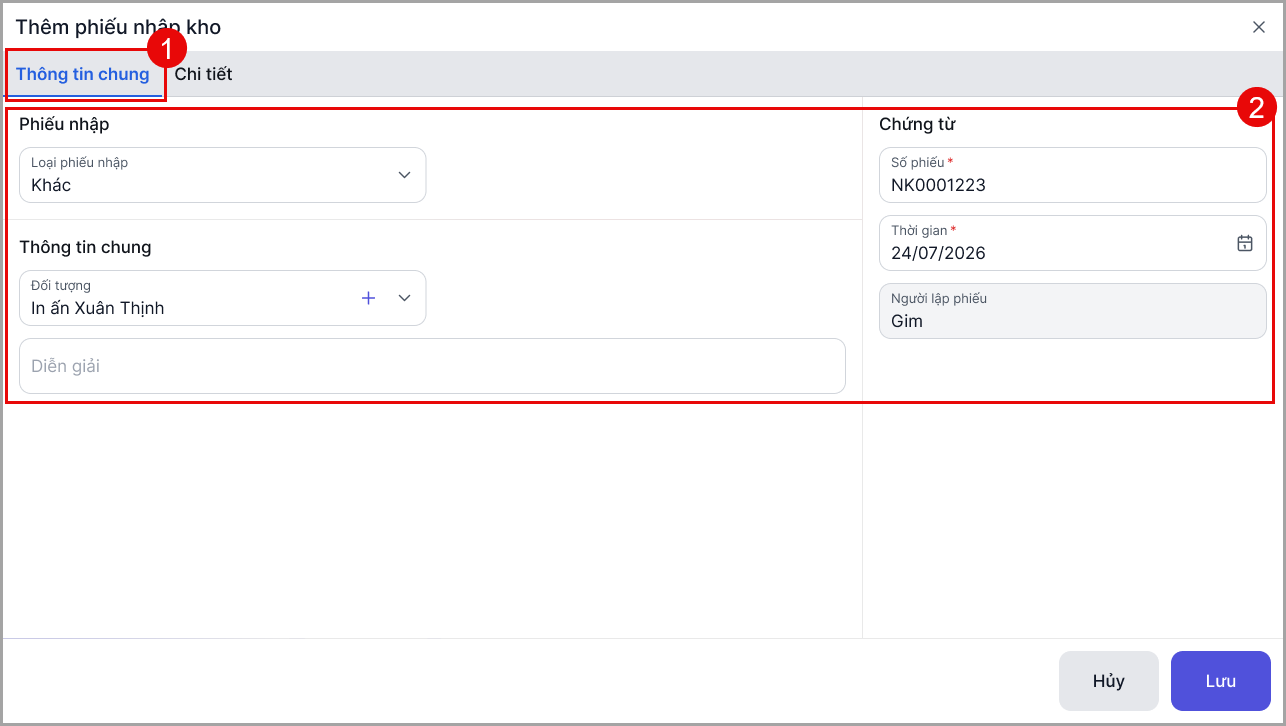This screenshot has width=1286, height=726.
Task: Click the Chứng từ section heading
Action: 917,125
